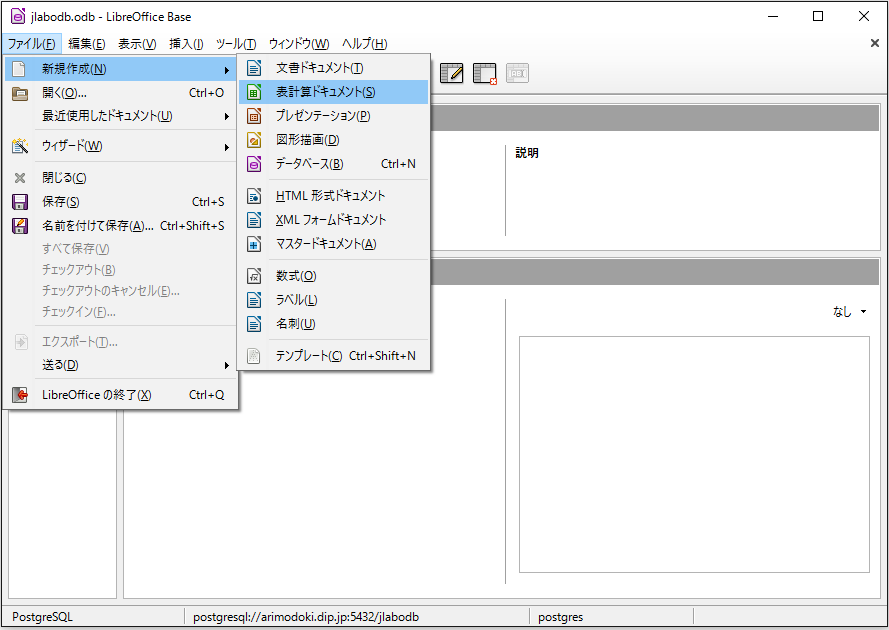Select HTML 形式ドキュメント entry
Viewport: 889px width, 630px height.
[x=333, y=196]
